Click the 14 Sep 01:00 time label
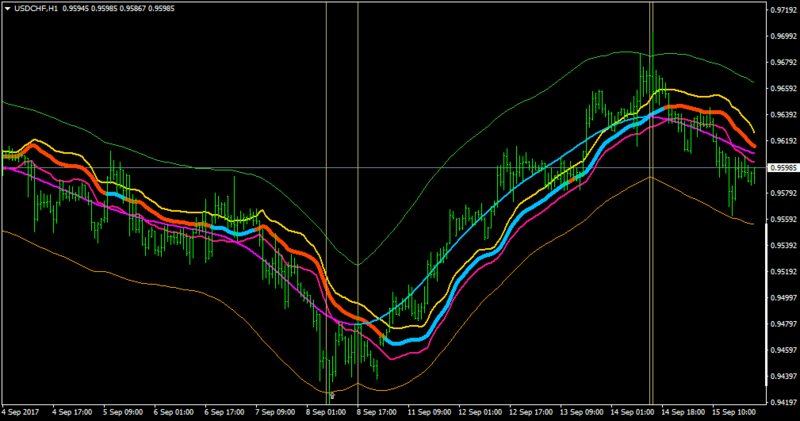The image size is (800, 421). (x=632, y=412)
